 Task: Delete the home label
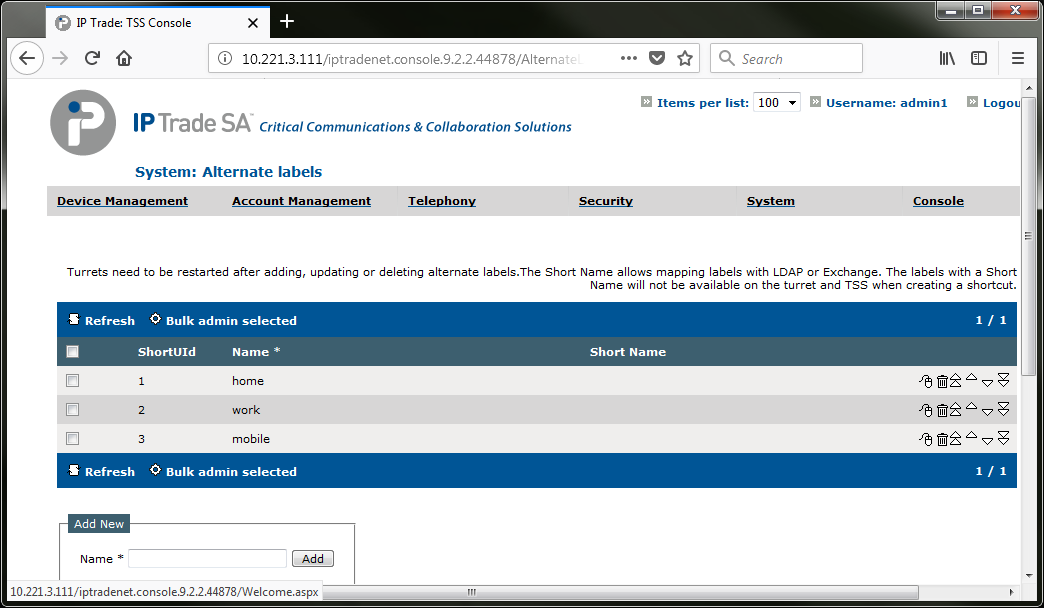942,381
